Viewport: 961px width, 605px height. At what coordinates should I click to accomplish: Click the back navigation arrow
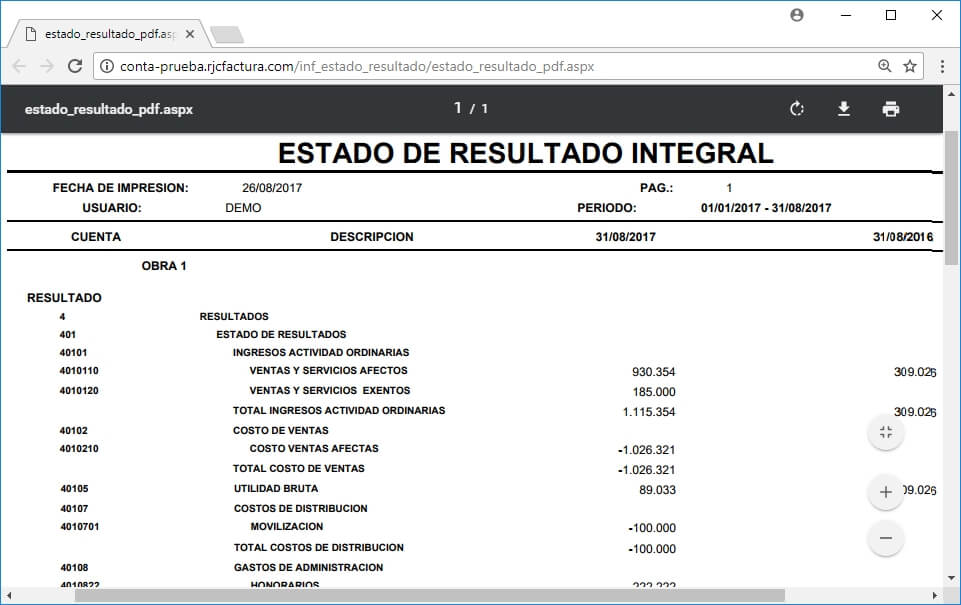point(20,65)
